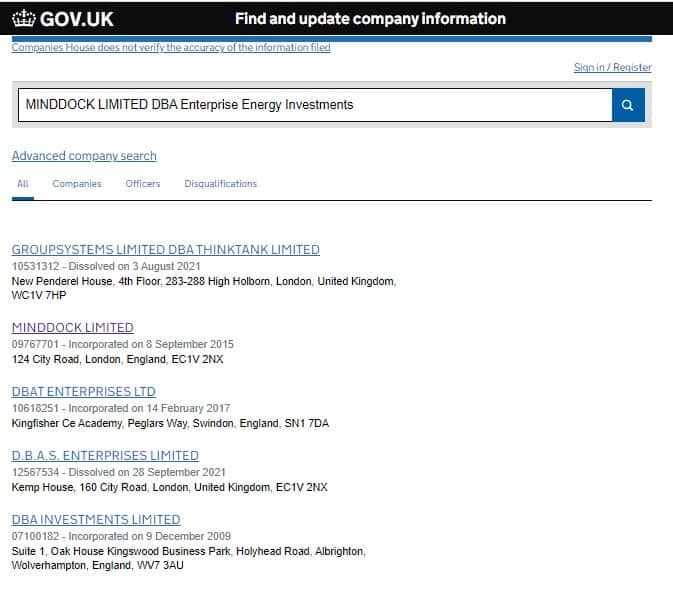Click text '10618251 - Incorporated on 14 February 2017'
673x589 pixels.
tap(121, 408)
